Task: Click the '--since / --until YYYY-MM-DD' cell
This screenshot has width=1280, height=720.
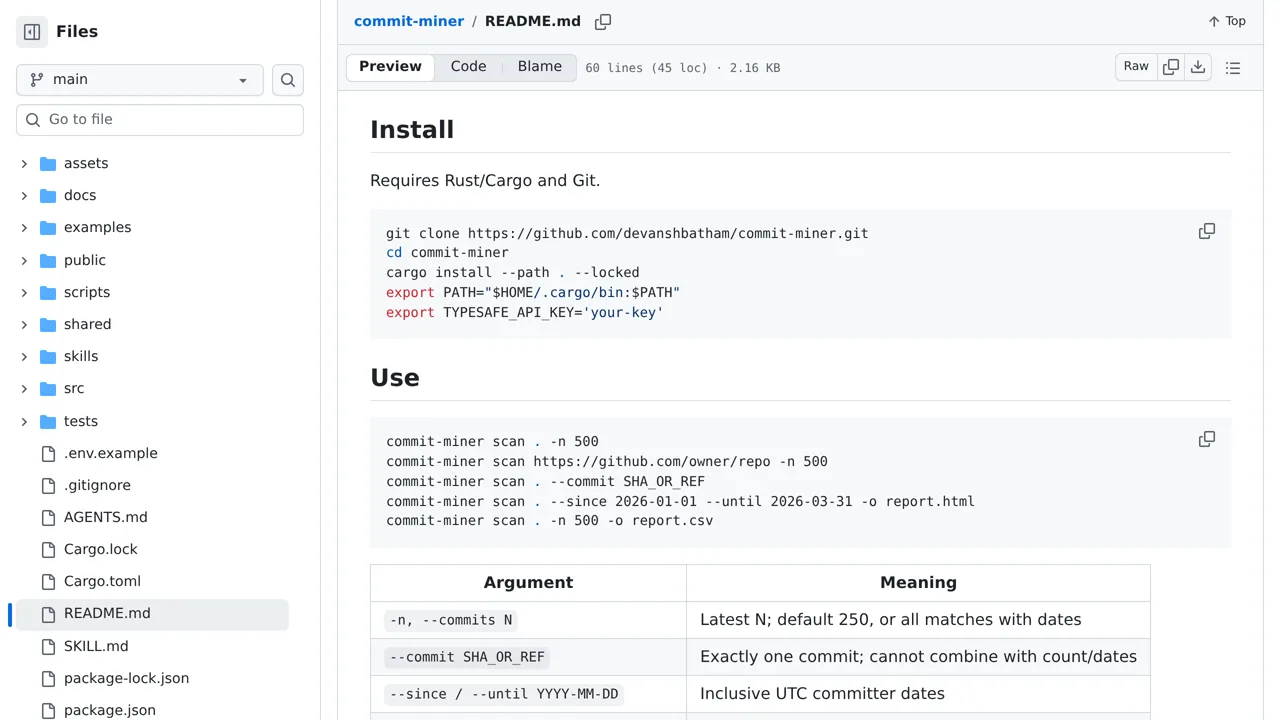Action: (528, 694)
